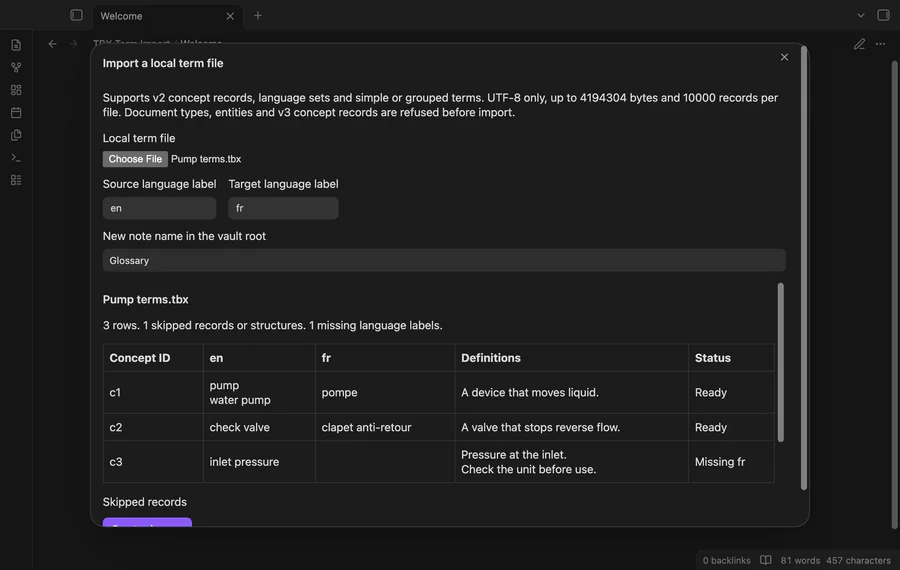Screen dimensions: 900x570
Task: Click the book icon in status bar
Action: (766, 560)
